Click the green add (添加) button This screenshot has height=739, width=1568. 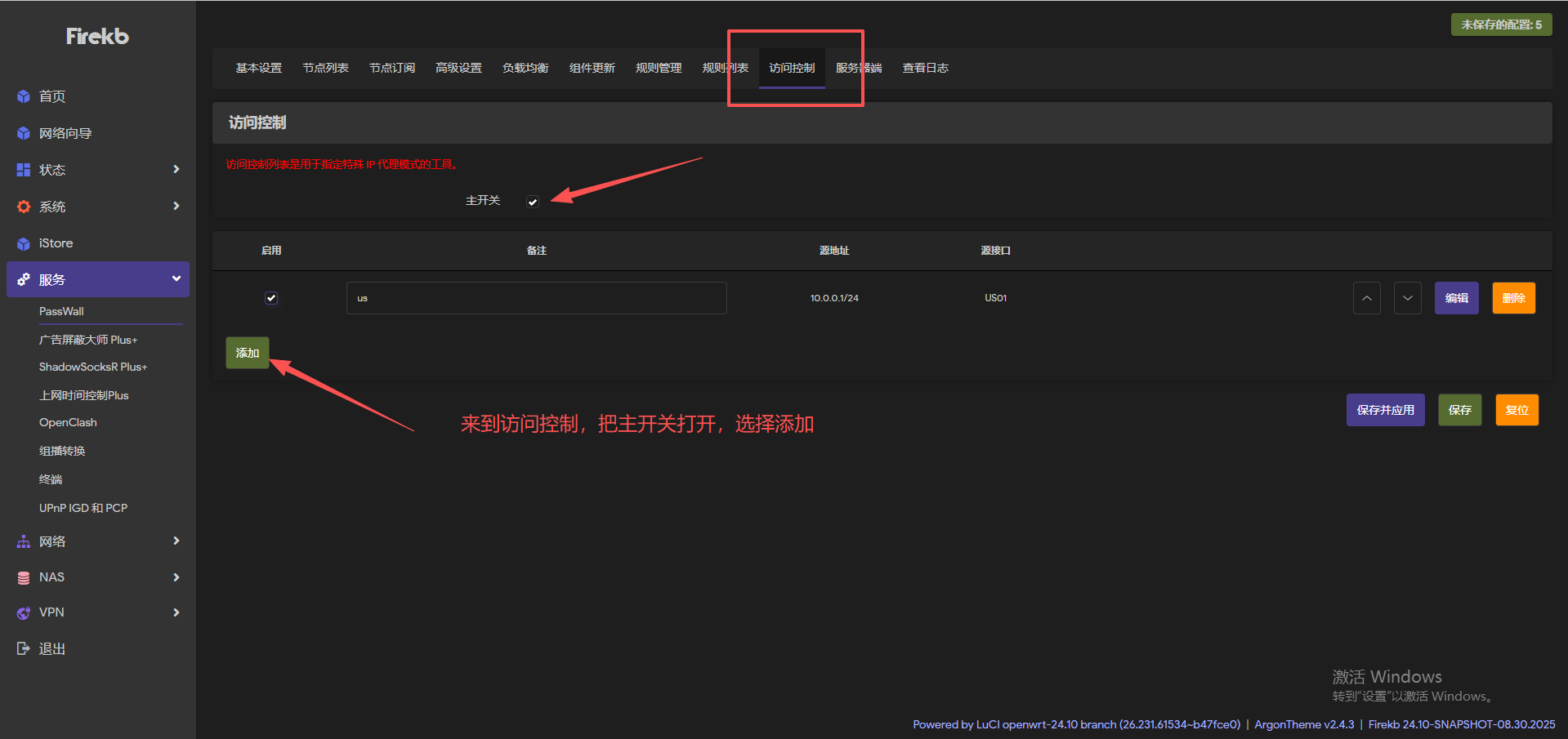coord(248,353)
